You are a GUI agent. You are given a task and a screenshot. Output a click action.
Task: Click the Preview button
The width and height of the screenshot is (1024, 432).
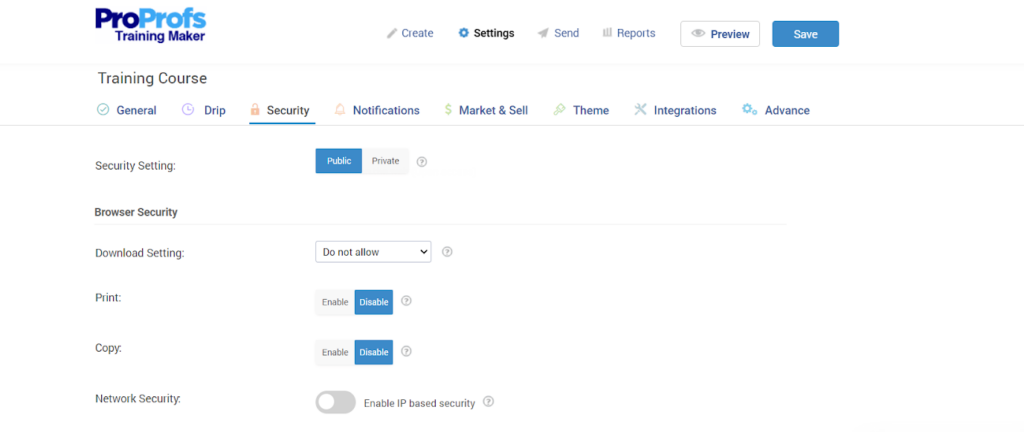click(x=720, y=34)
